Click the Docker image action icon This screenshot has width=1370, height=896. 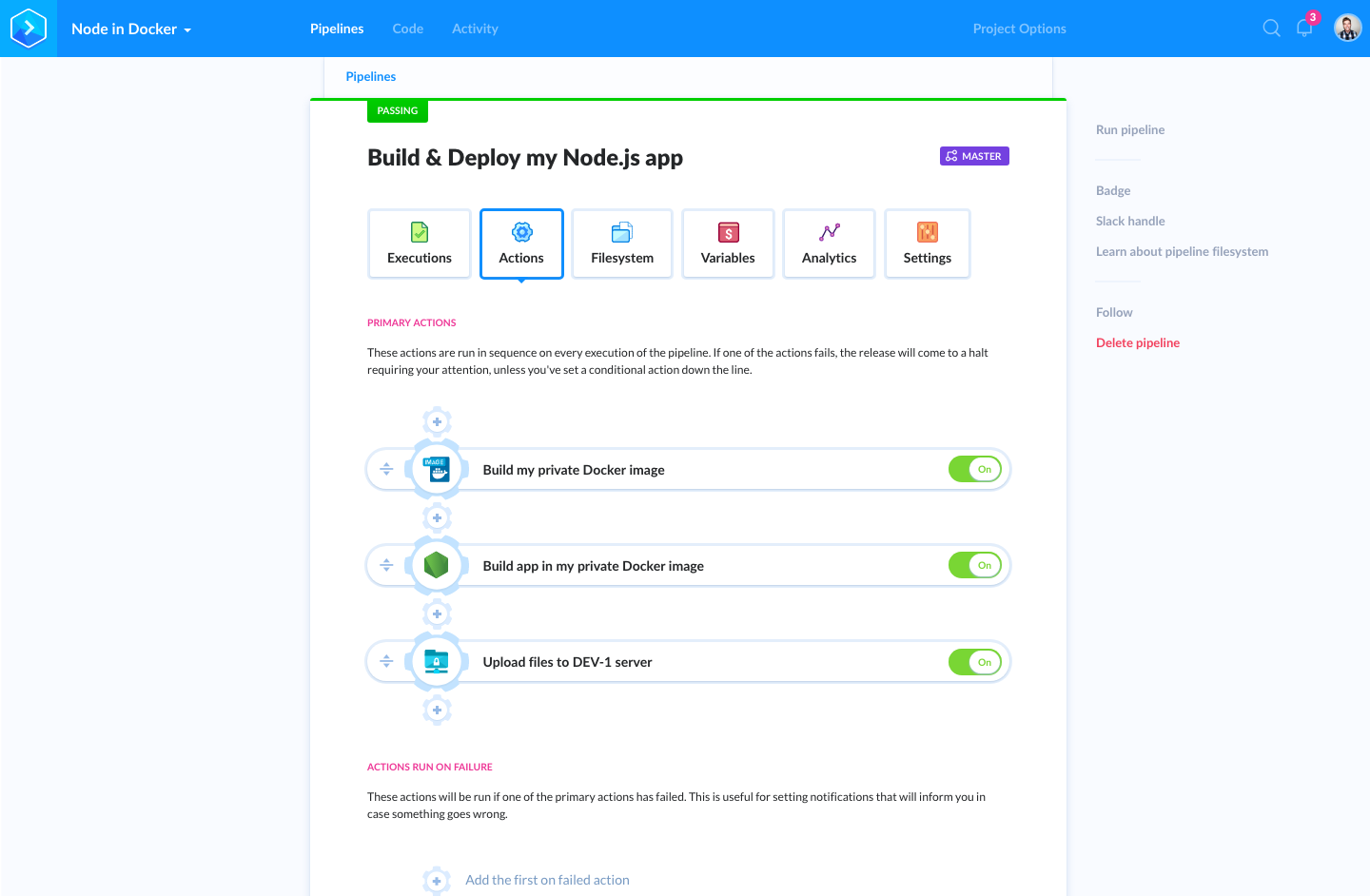[x=437, y=469]
